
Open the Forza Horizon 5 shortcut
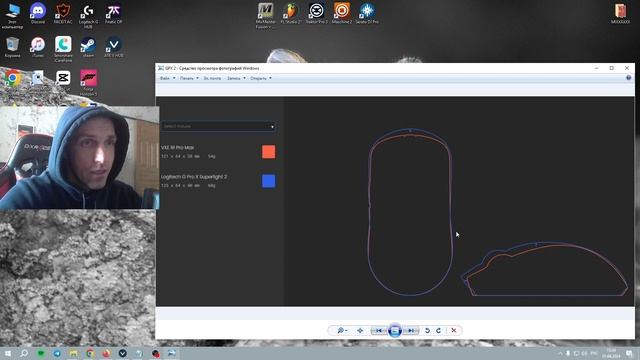[x=88, y=82]
